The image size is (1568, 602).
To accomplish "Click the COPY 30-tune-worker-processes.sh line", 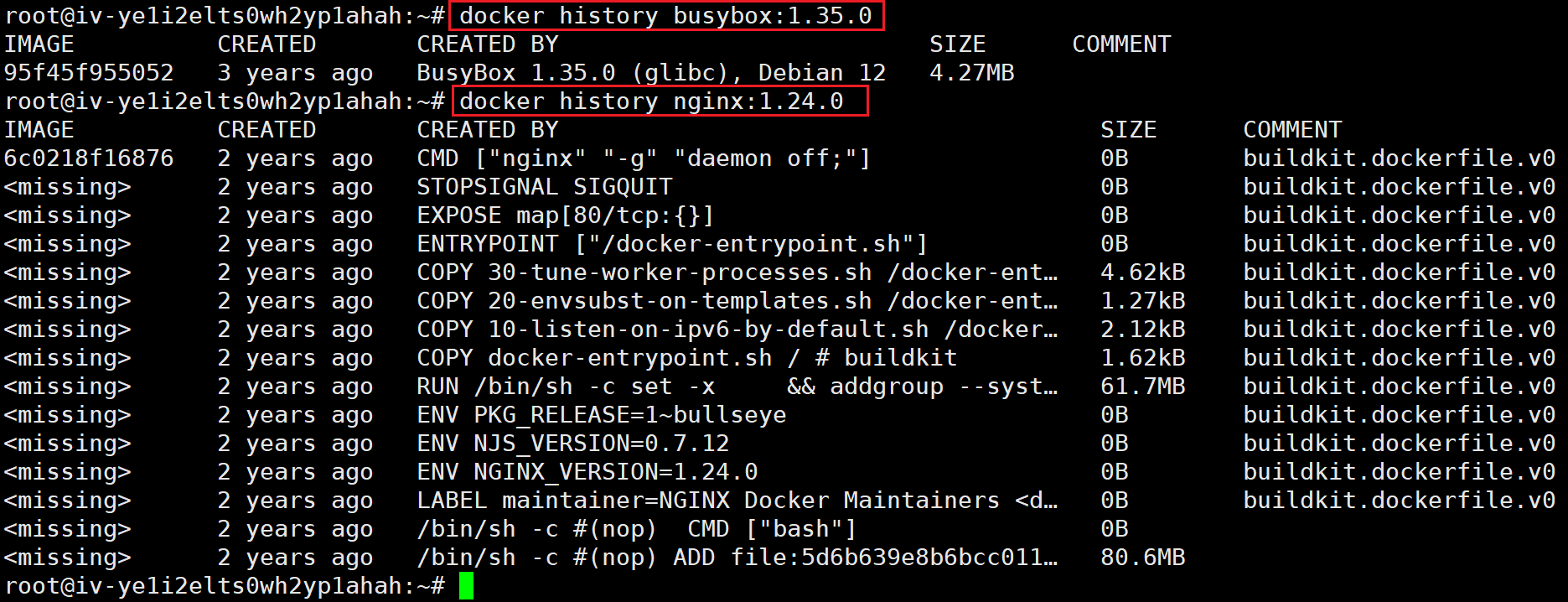I will (x=737, y=272).
